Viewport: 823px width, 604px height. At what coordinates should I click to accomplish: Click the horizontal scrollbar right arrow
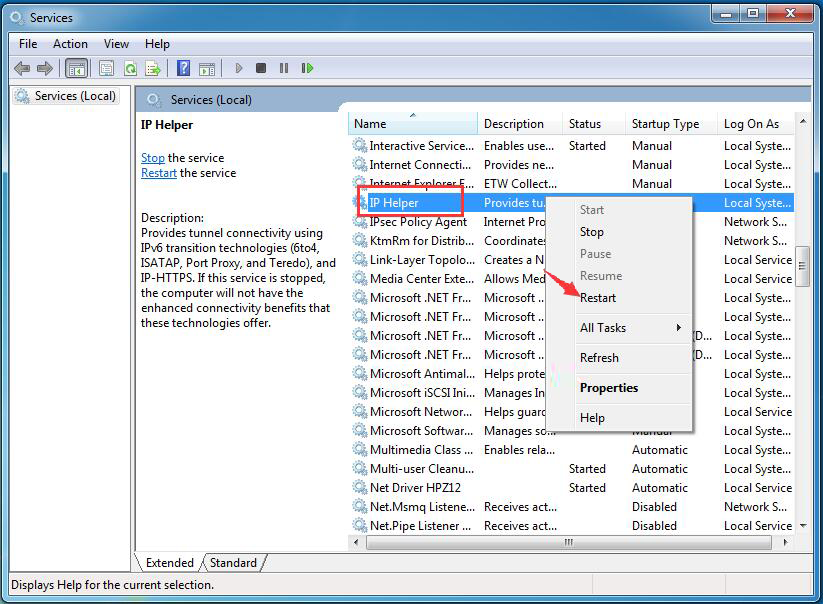(785, 542)
